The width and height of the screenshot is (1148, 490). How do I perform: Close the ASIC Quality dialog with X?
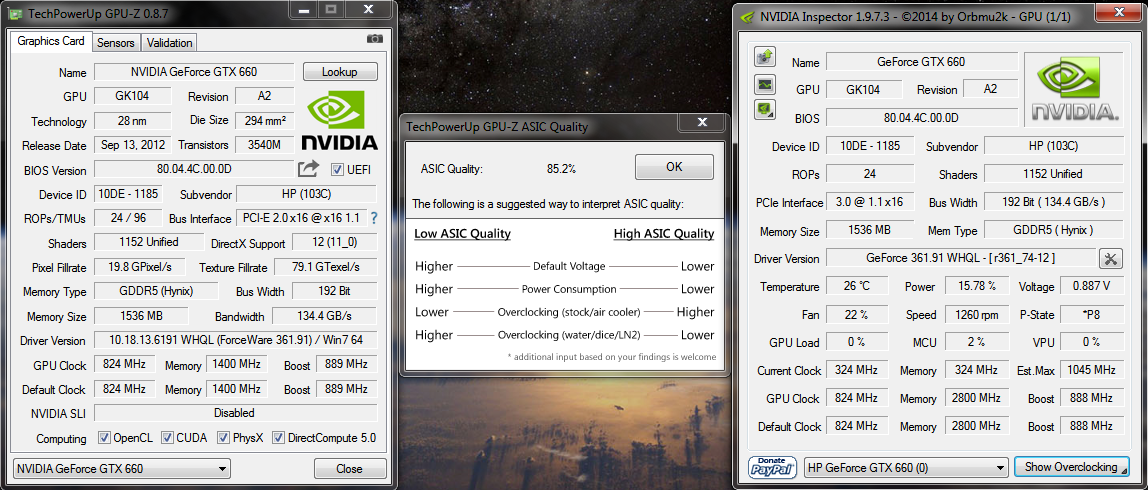(x=701, y=122)
